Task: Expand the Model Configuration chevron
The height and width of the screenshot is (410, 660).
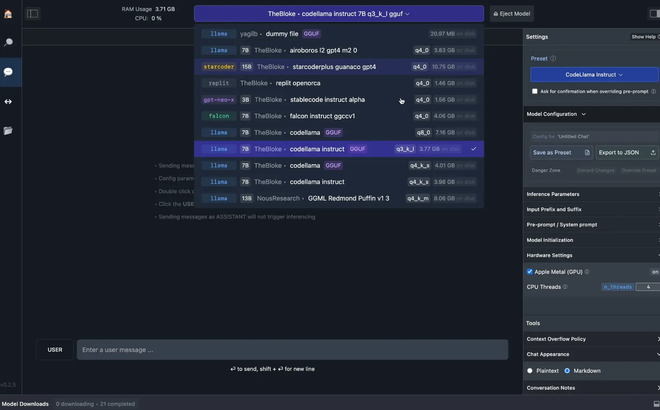Action: click(583, 114)
